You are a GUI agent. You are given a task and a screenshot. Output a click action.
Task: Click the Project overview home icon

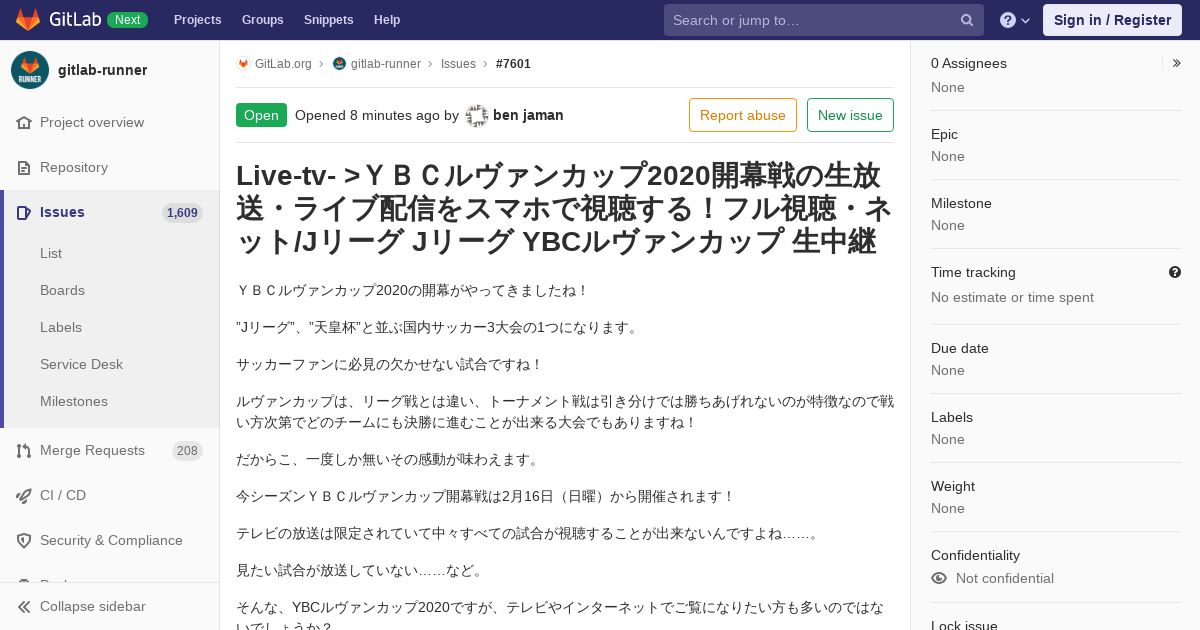(24, 122)
